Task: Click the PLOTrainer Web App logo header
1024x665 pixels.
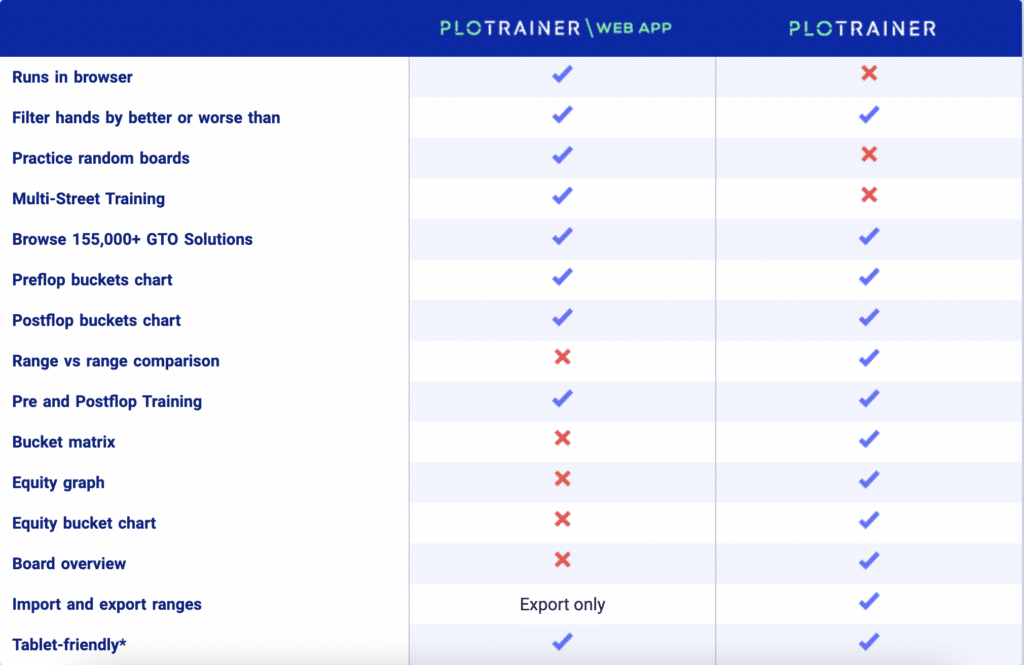Action: pyautogui.click(x=556, y=28)
